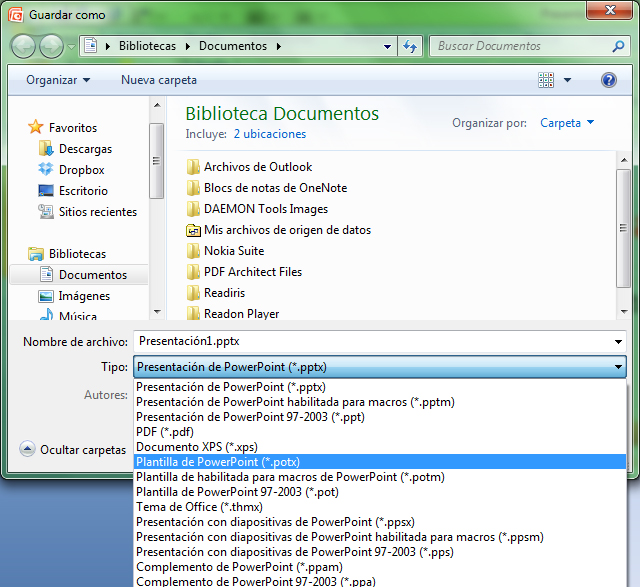This screenshot has height=587, width=640.
Task: Click the 2 ubicaciones link
Action: pos(270,134)
